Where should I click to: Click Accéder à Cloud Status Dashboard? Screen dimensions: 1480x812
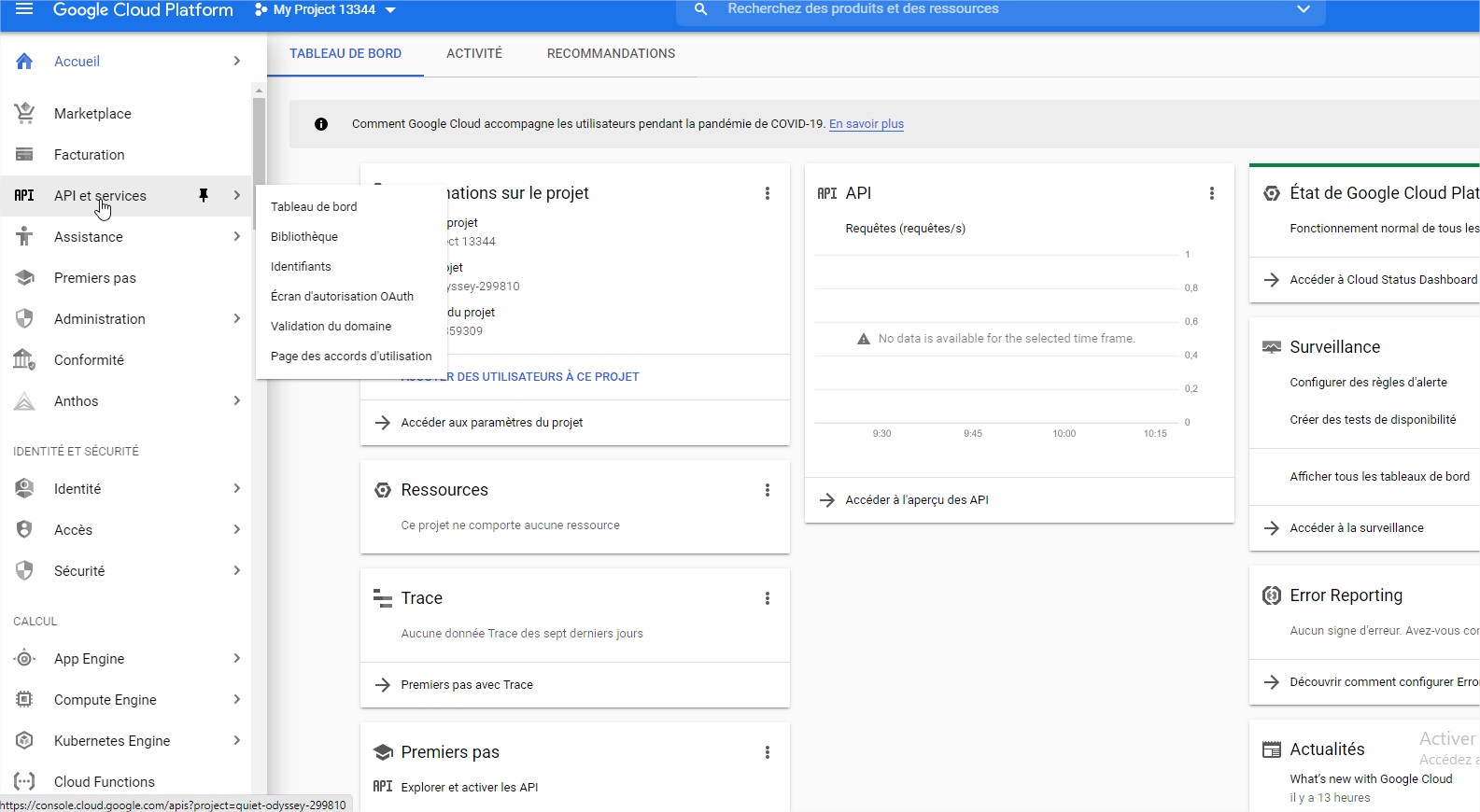point(1384,280)
